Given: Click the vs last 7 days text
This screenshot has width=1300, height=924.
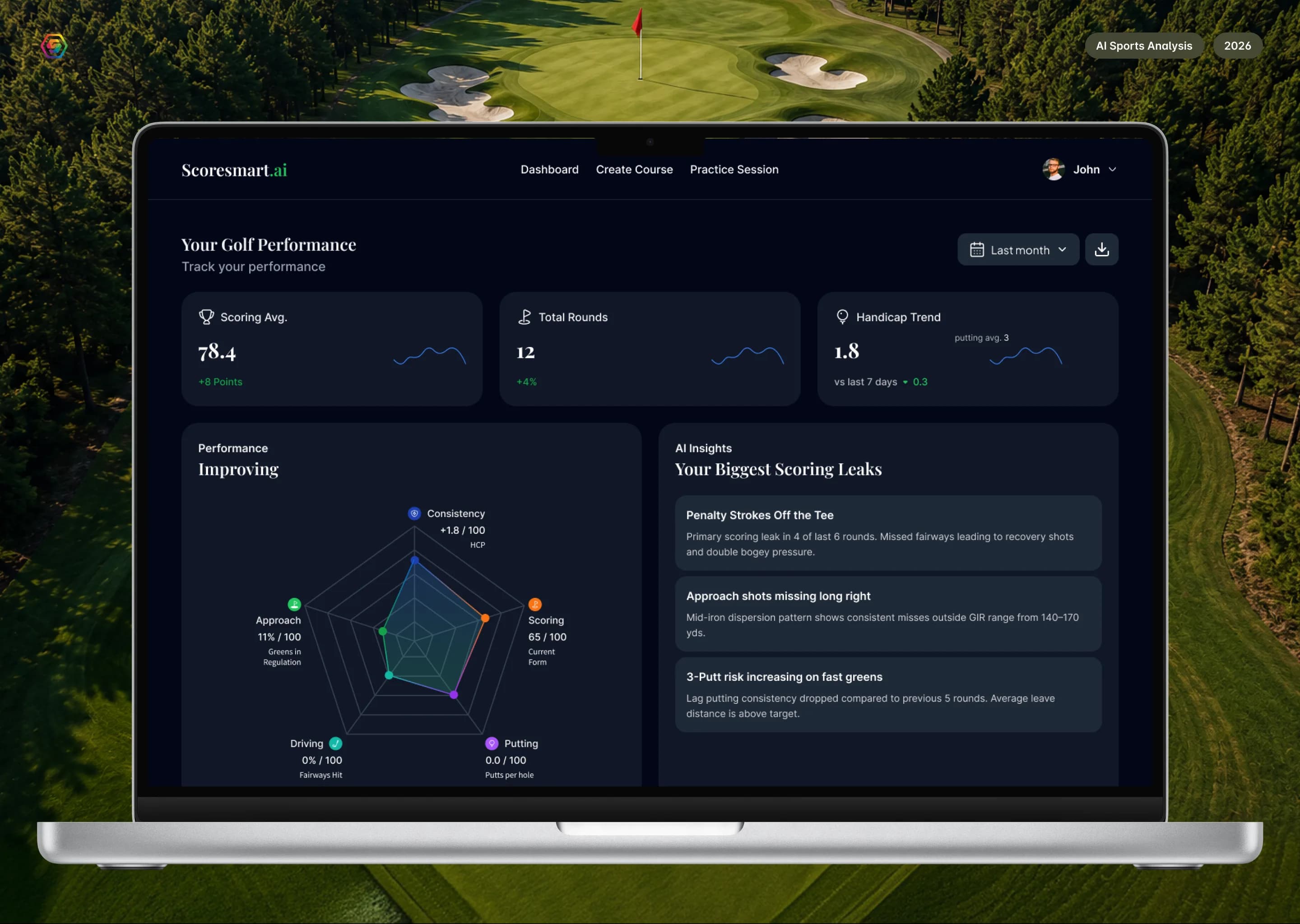Looking at the screenshot, I should coord(865,382).
